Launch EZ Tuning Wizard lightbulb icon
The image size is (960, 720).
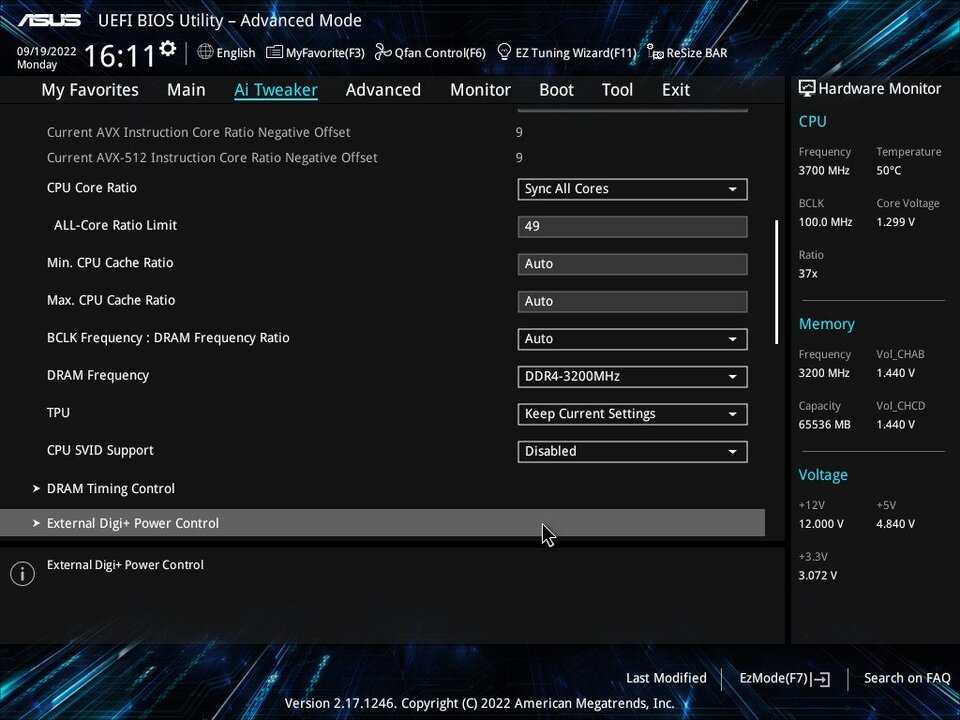(x=505, y=52)
